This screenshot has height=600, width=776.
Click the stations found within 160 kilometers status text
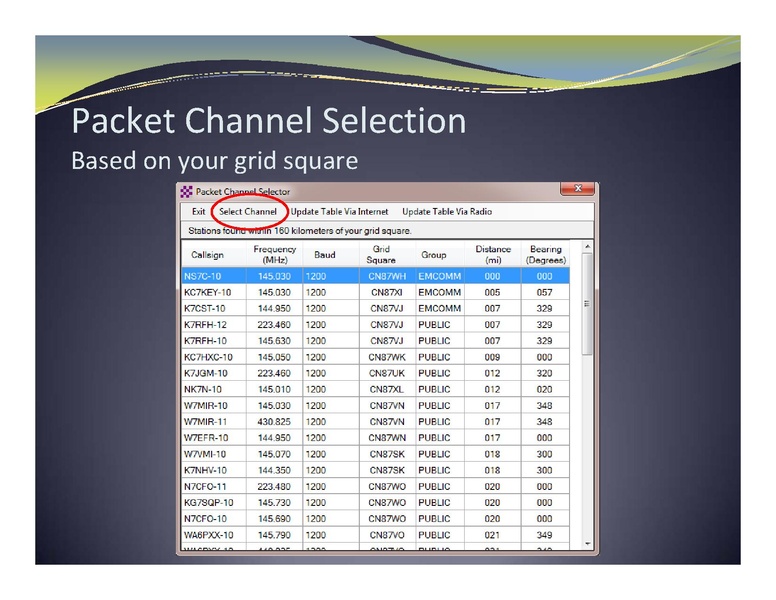[x=299, y=231]
